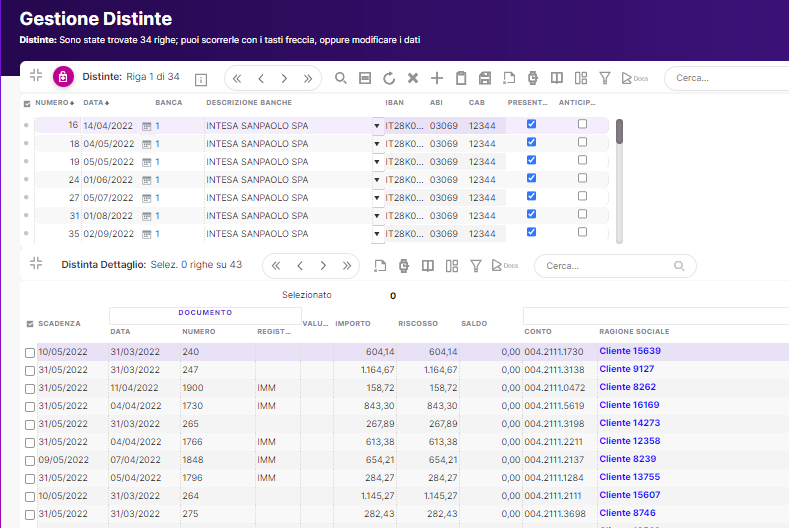Add a new distinta with plus icon
The width and height of the screenshot is (789, 528).
437,78
